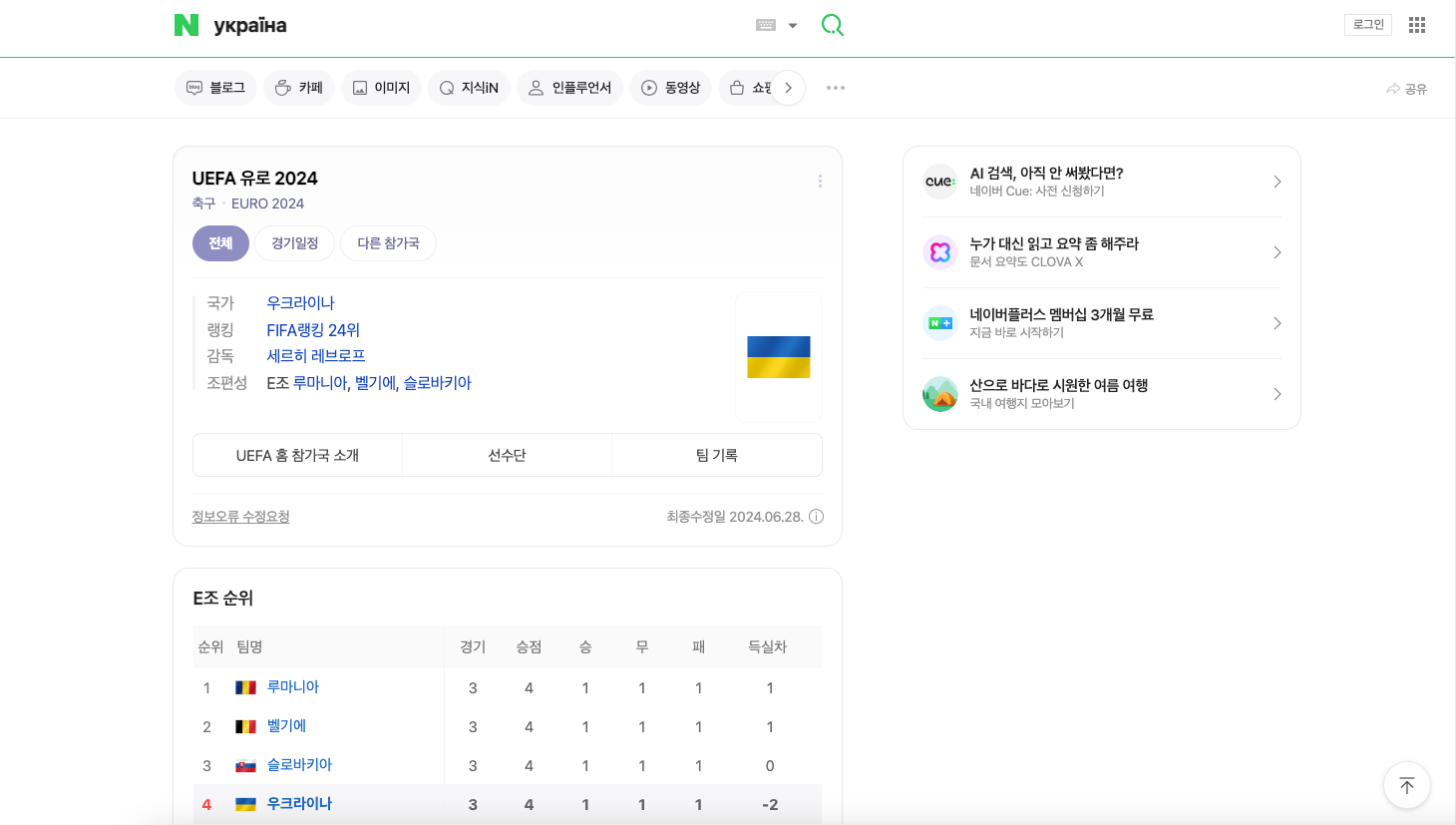Select the 경기일정 filter pill
This screenshot has width=1456, height=825.
(295, 243)
